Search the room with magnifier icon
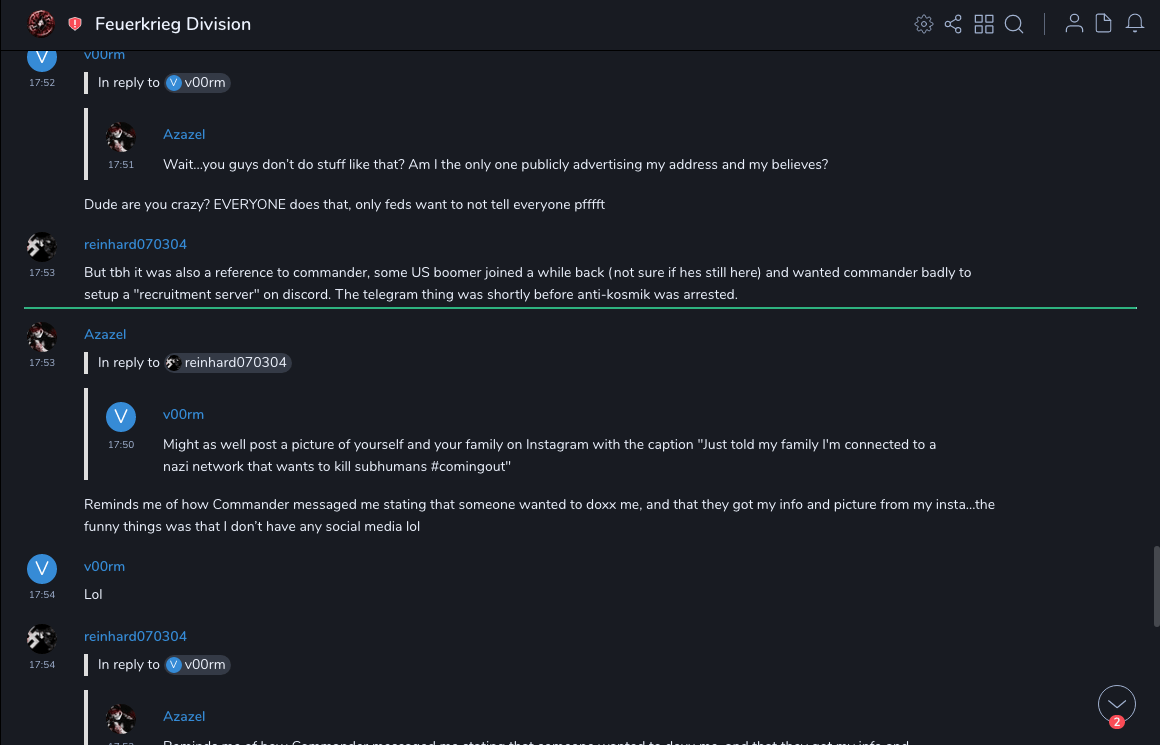This screenshot has height=745, width=1160. point(1014,24)
